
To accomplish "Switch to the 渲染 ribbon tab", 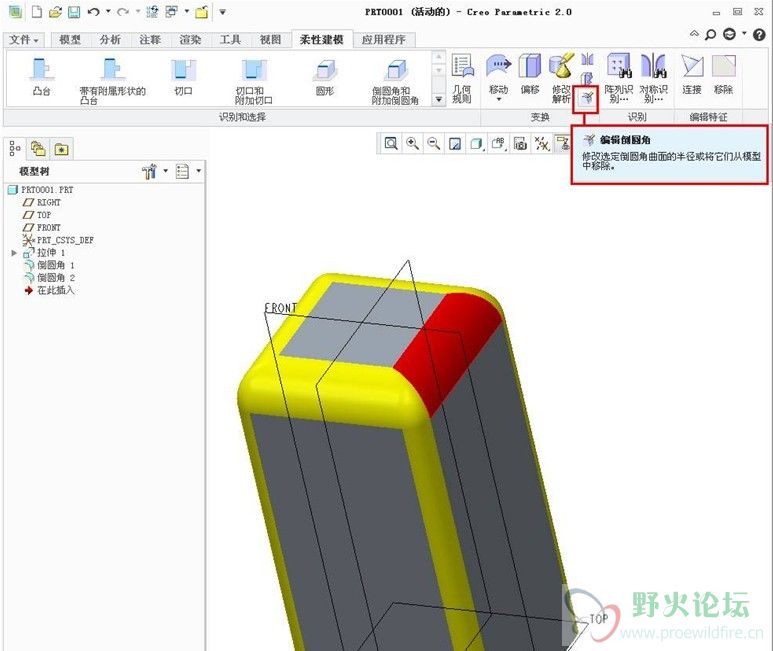I will pos(190,39).
